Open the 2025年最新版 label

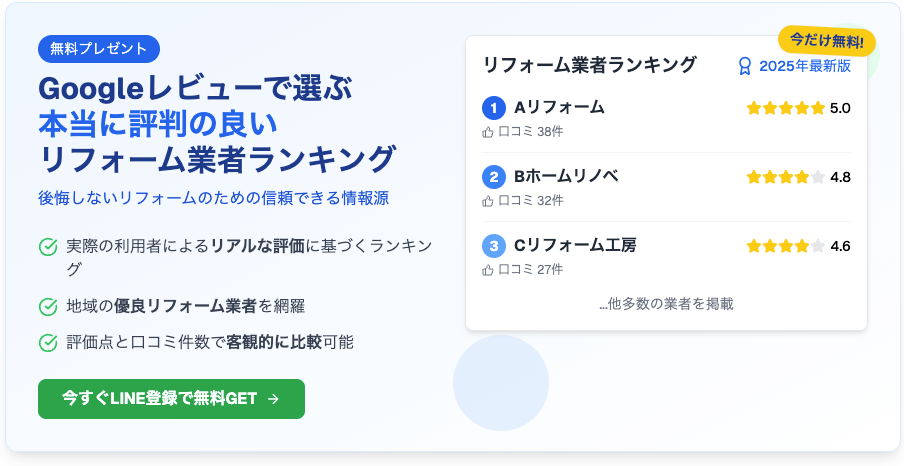tap(805, 66)
